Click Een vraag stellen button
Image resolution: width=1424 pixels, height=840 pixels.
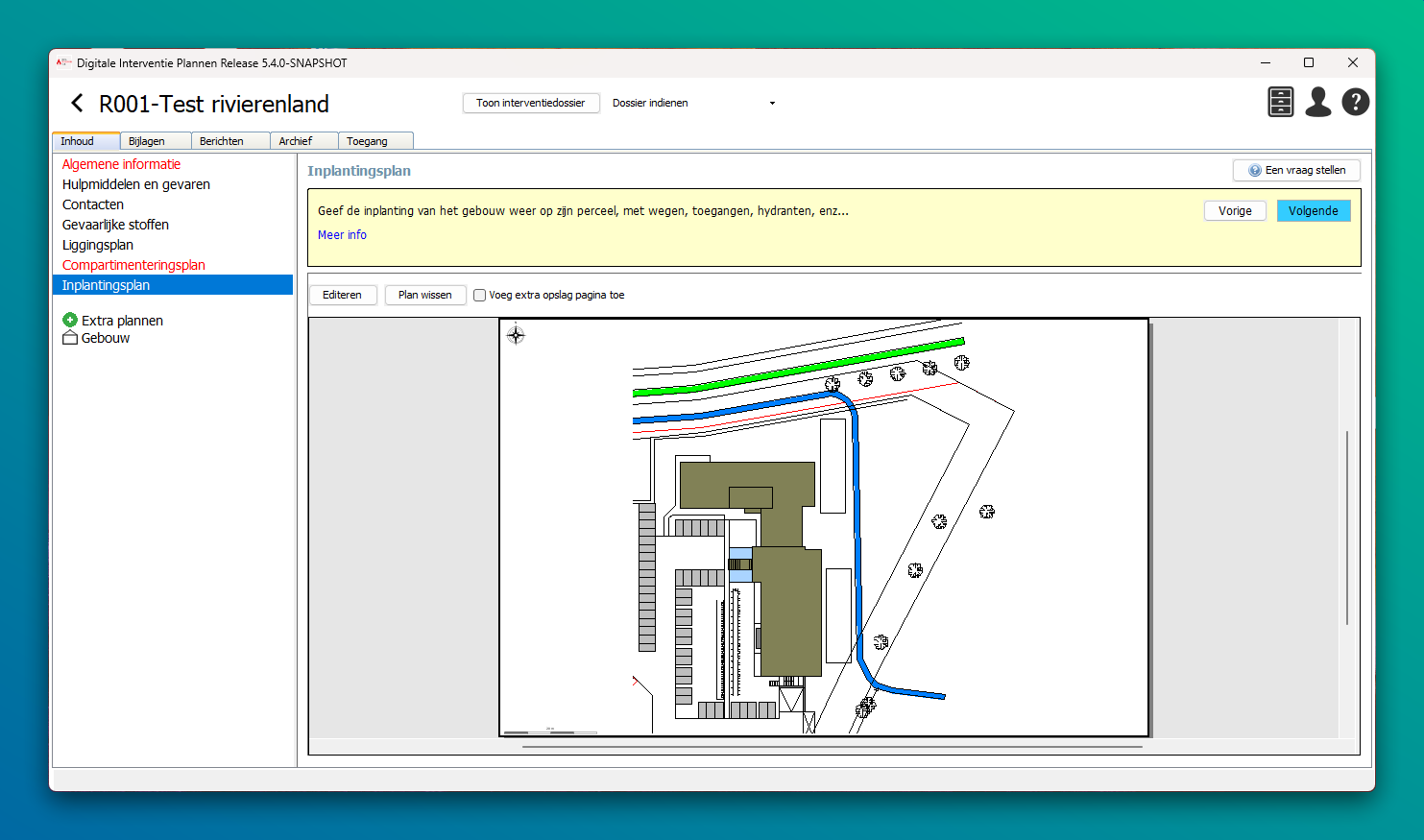tap(1296, 170)
